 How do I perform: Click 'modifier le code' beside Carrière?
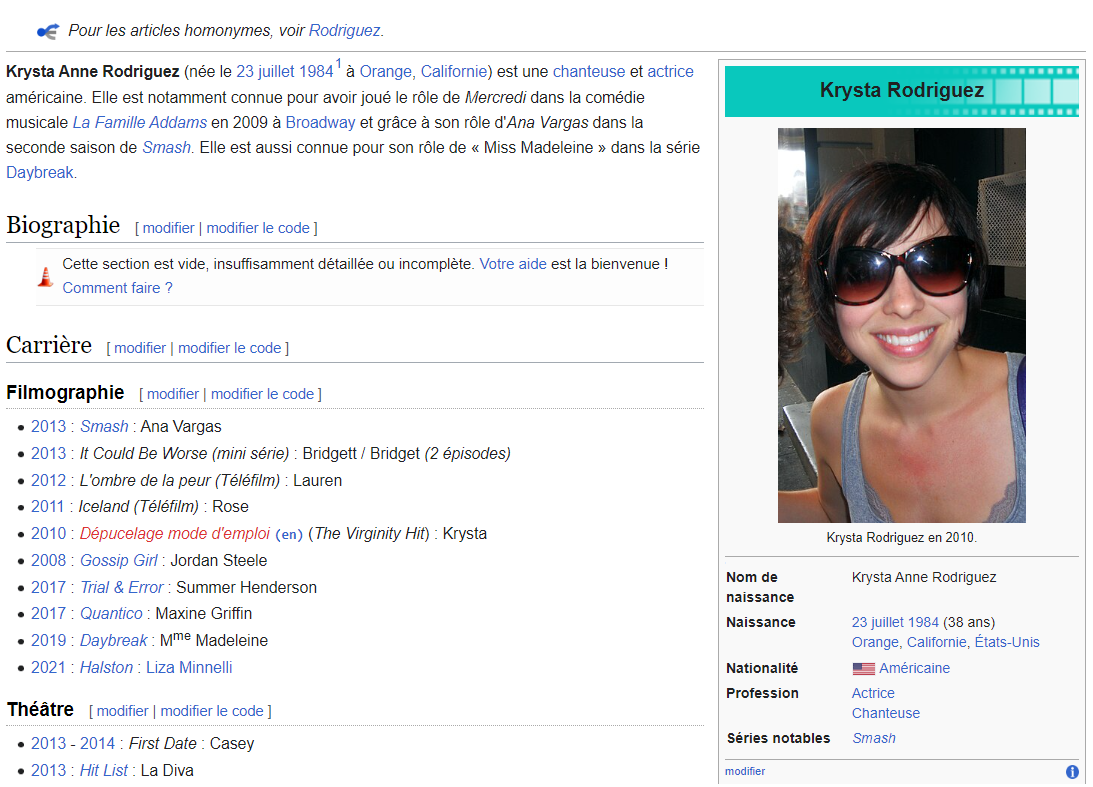(231, 348)
